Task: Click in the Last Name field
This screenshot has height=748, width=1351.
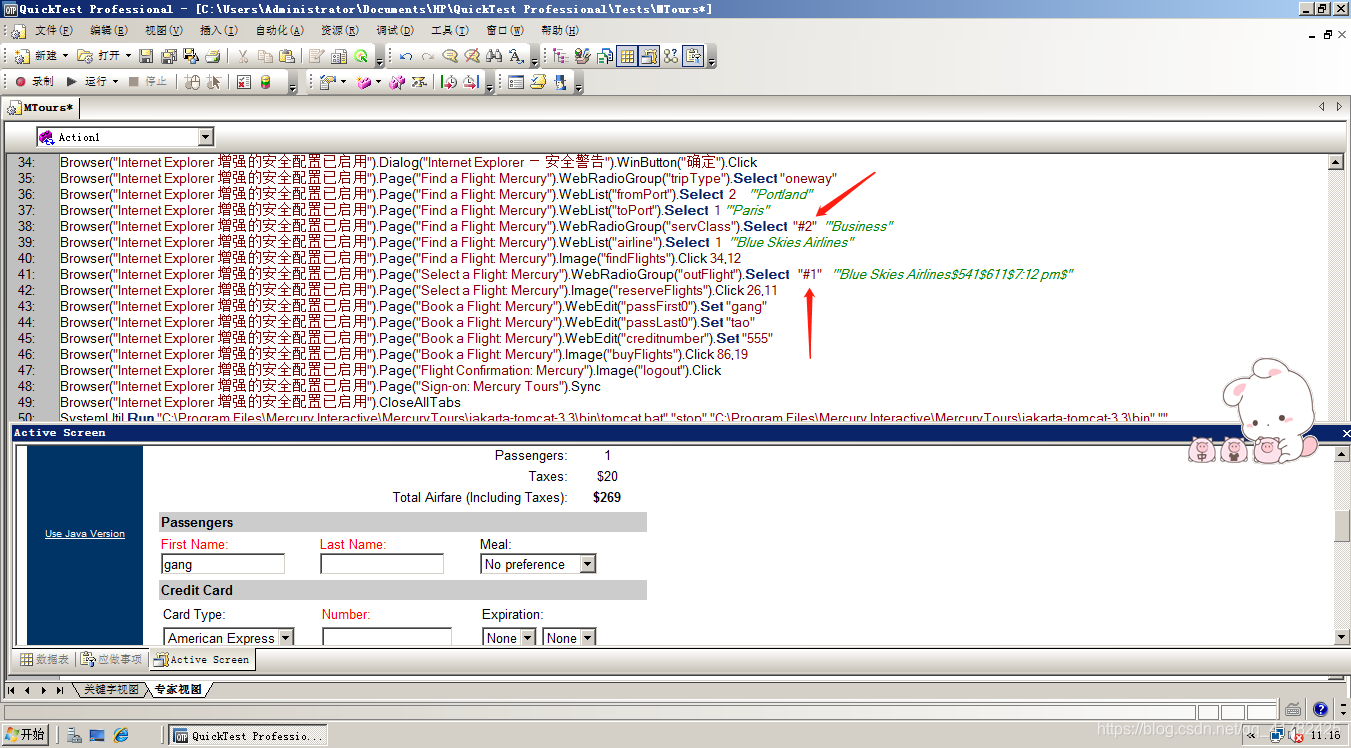Action: (x=382, y=564)
